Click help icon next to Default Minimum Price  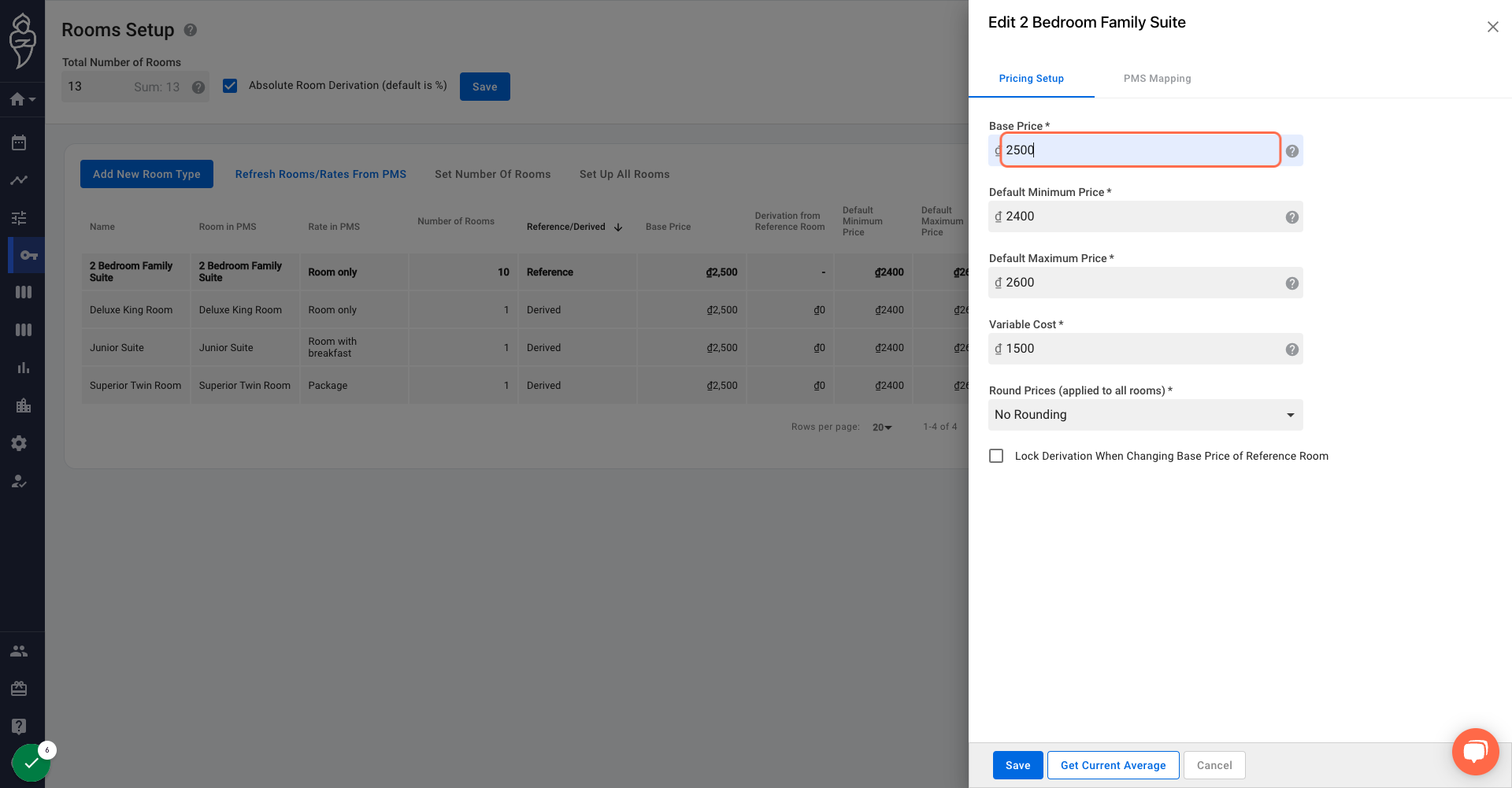[x=1292, y=217]
